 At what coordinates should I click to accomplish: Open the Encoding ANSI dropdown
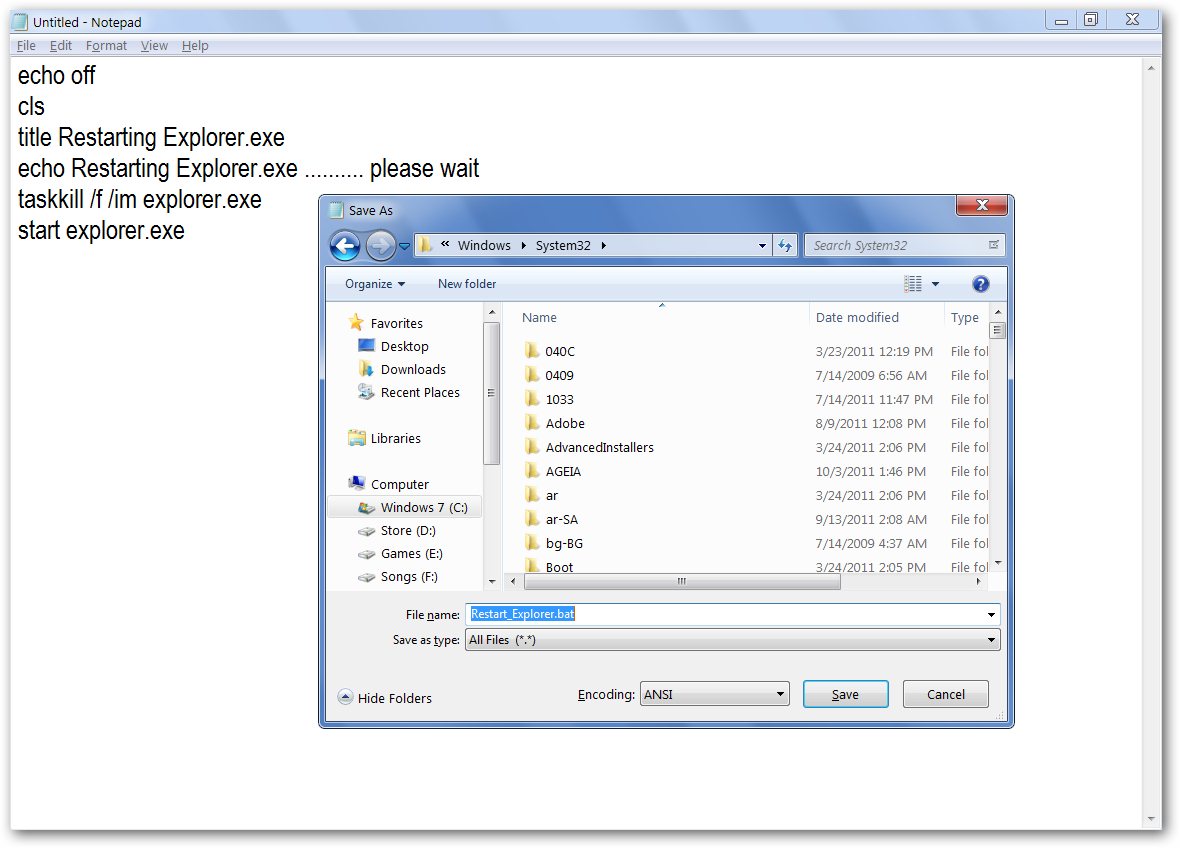pos(714,694)
